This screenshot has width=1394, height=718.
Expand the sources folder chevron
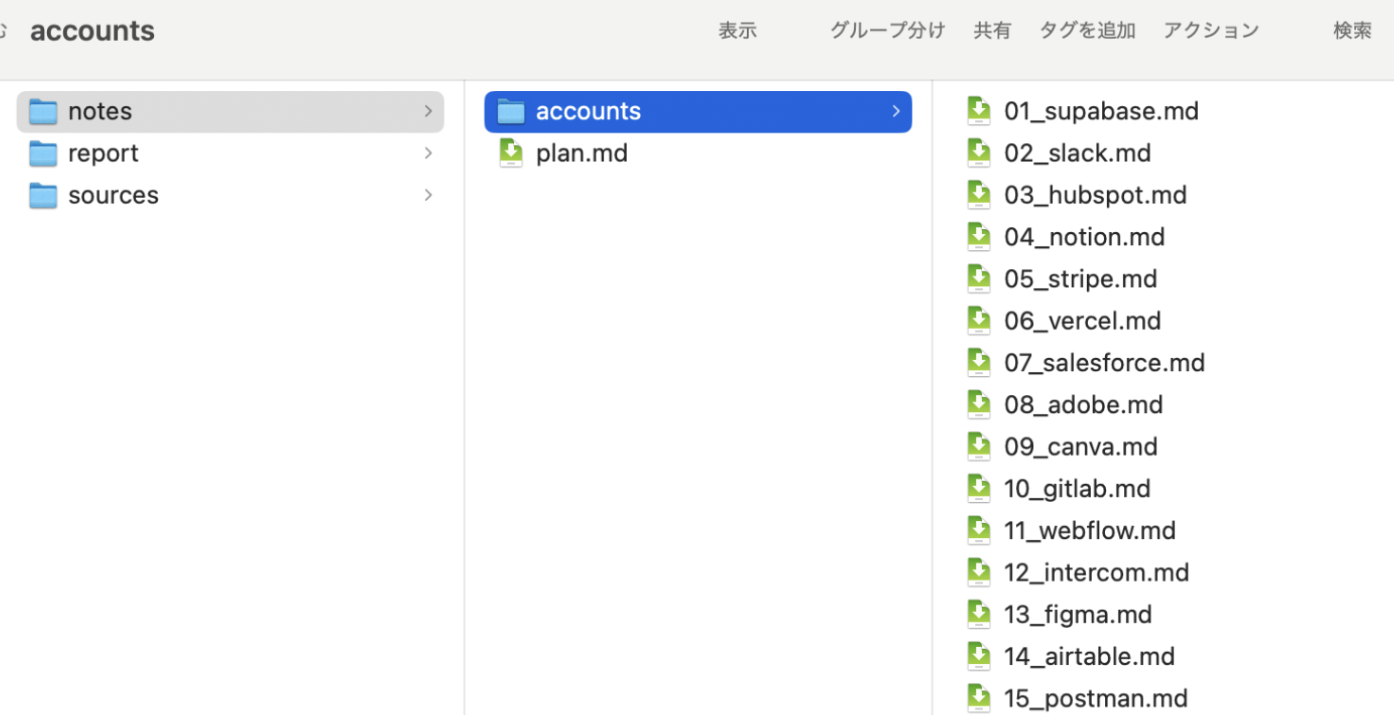click(428, 195)
